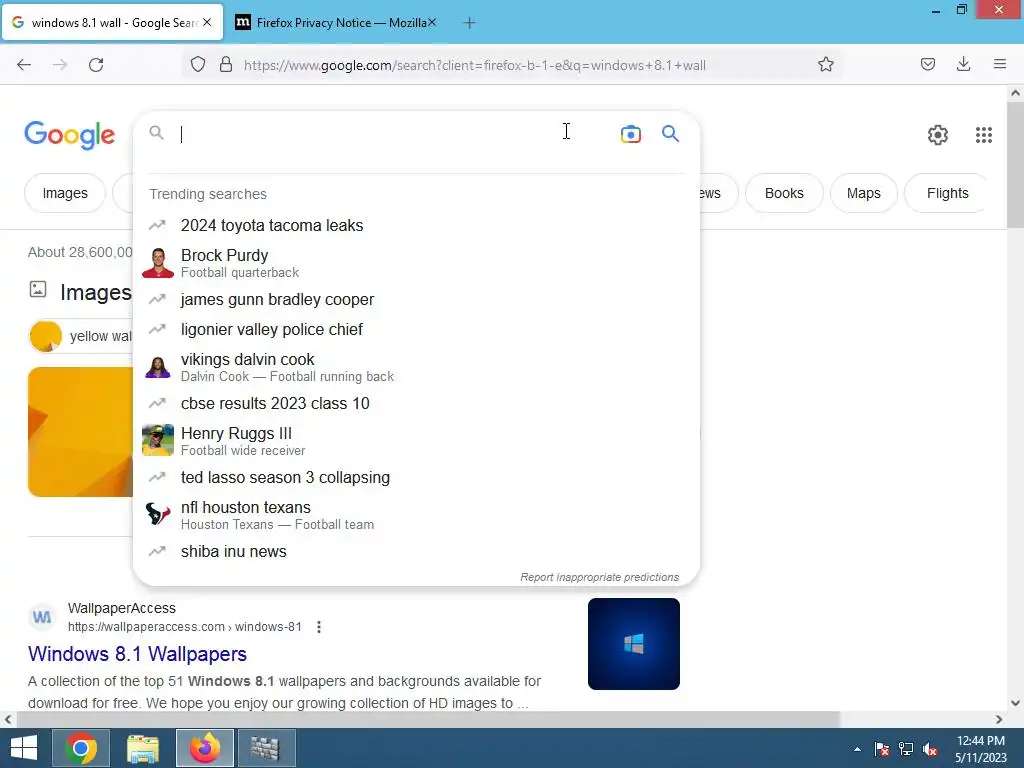Save page to Pocket
1024x768 pixels.
927,64
